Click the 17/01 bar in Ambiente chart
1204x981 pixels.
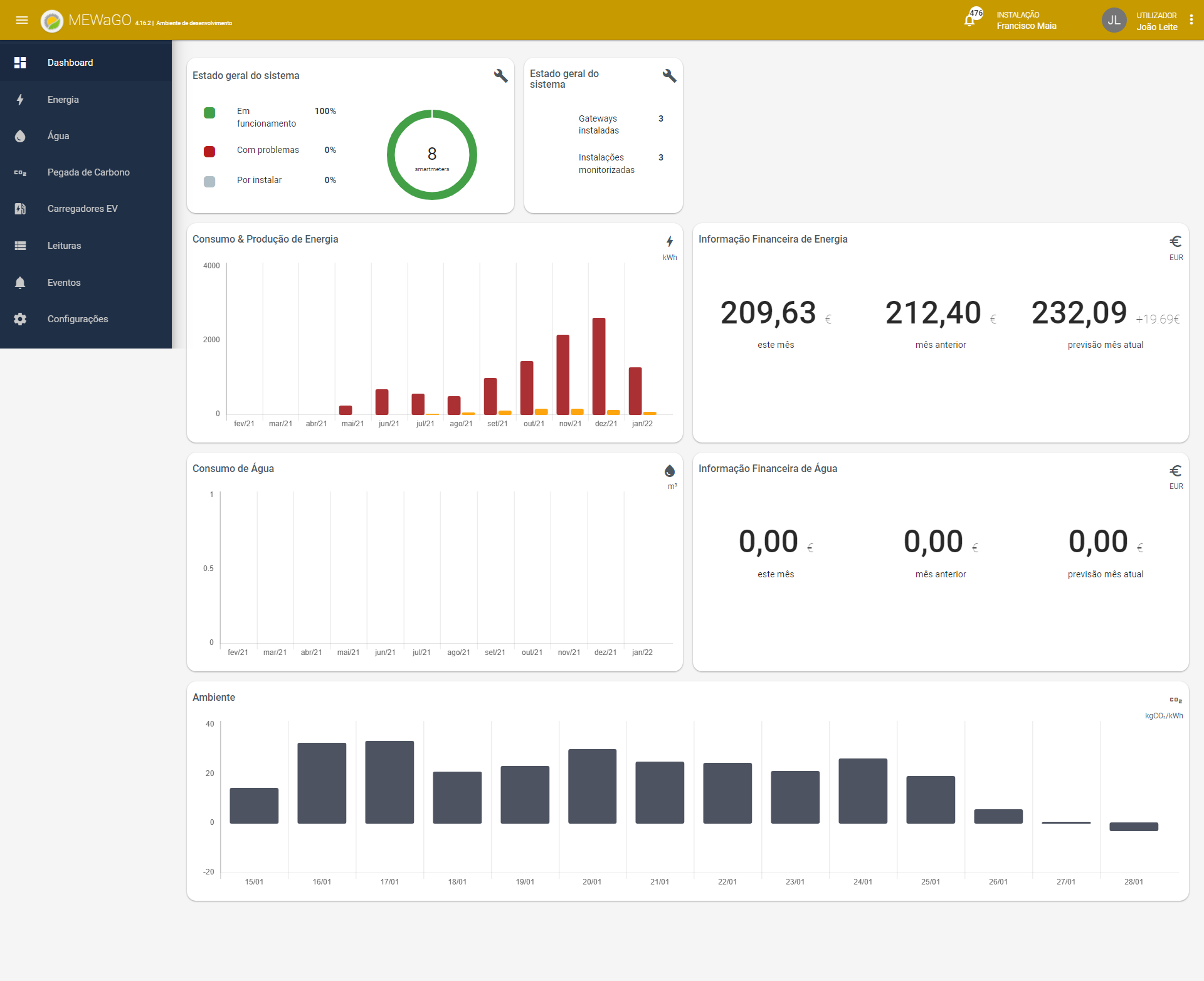coord(389,782)
